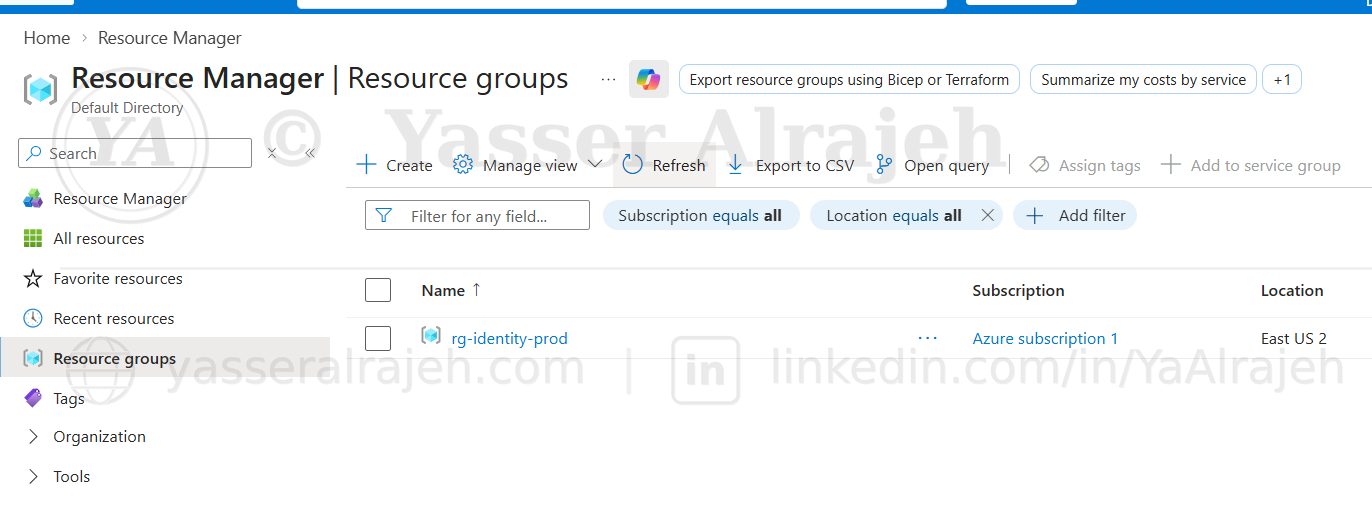The width and height of the screenshot is (1372, 507).
Task: Click the Export to CSV label
Action: tap(805, 166)
